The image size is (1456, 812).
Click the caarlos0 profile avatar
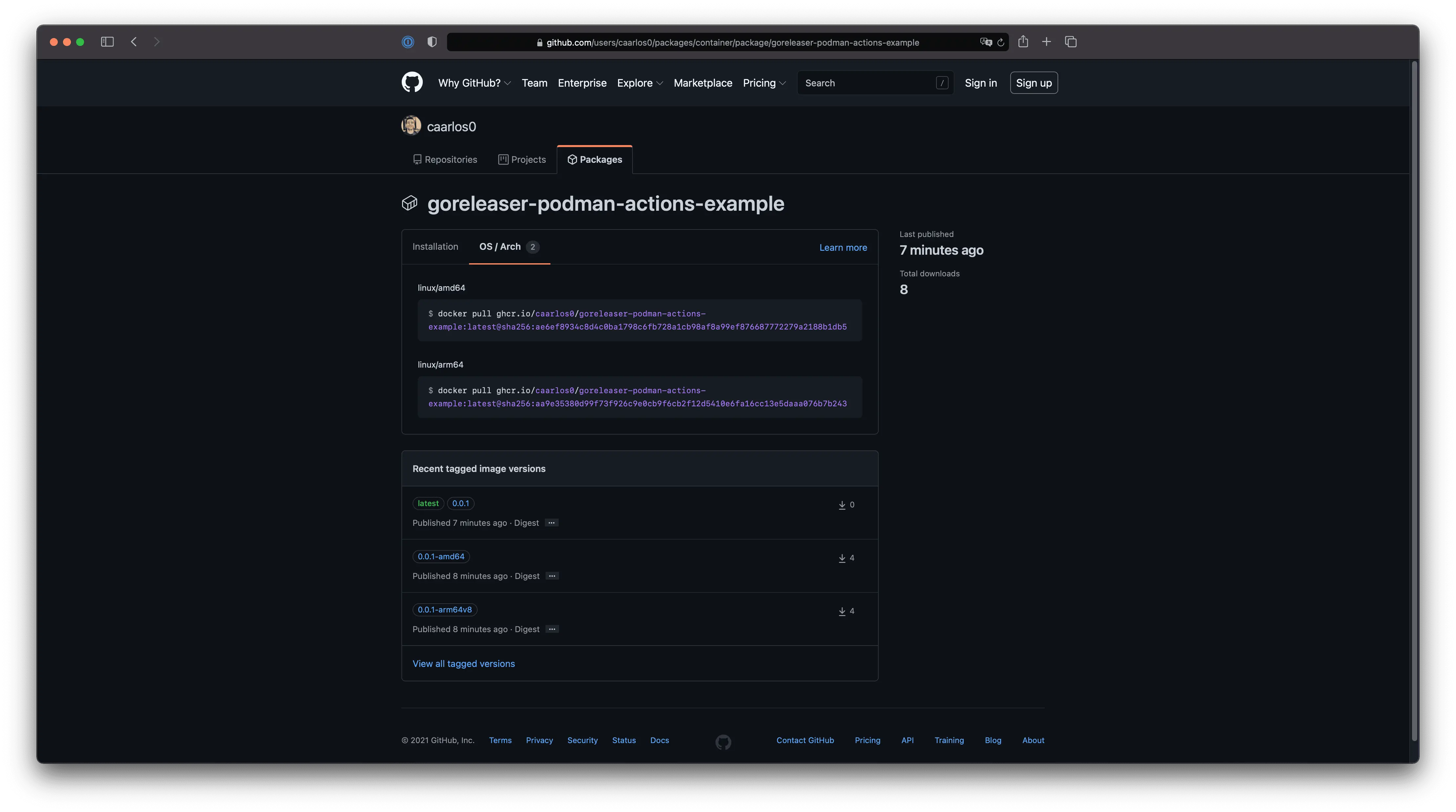[x=411, y=125]
